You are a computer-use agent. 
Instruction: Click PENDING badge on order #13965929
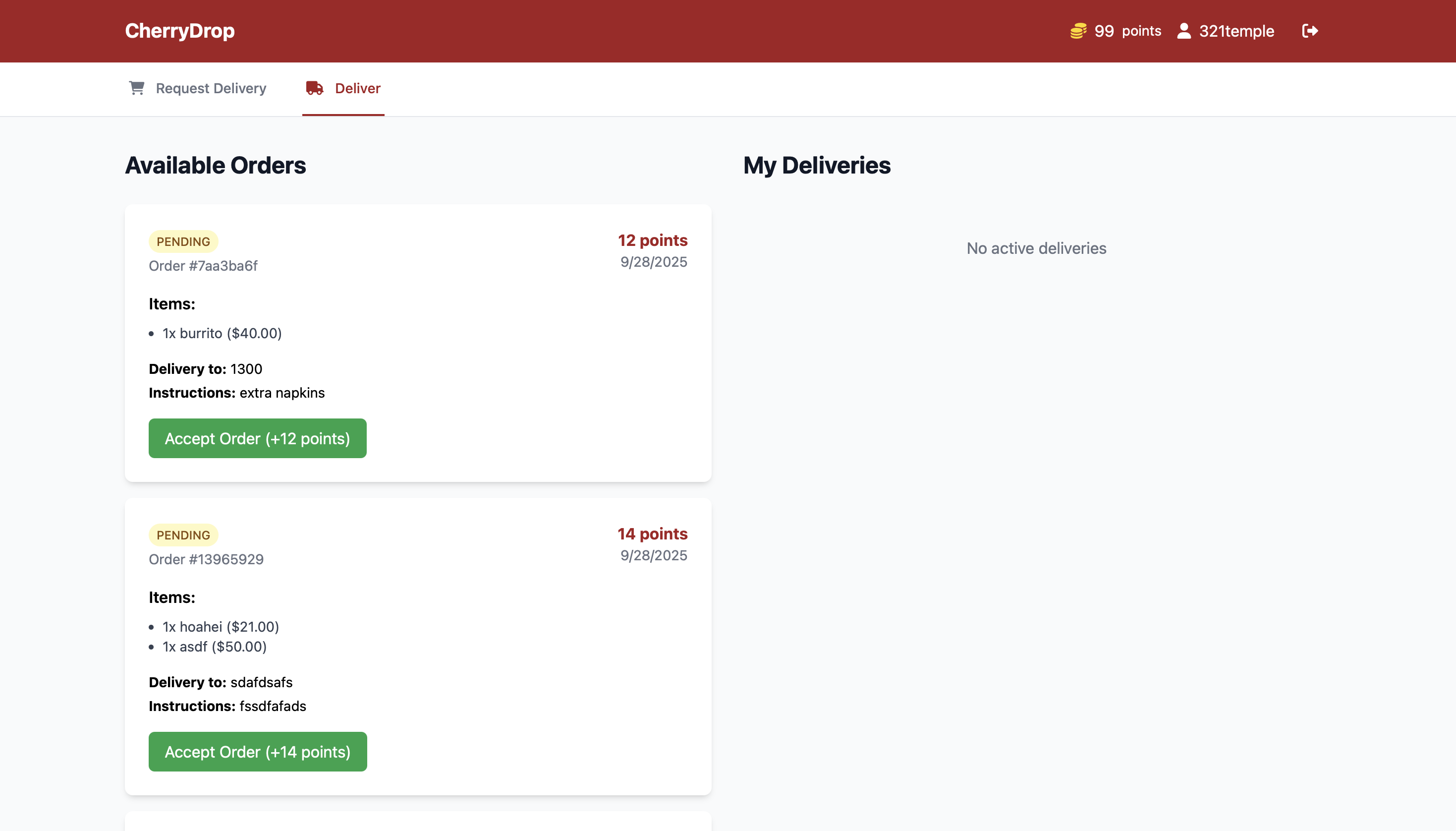pos(183,535)
